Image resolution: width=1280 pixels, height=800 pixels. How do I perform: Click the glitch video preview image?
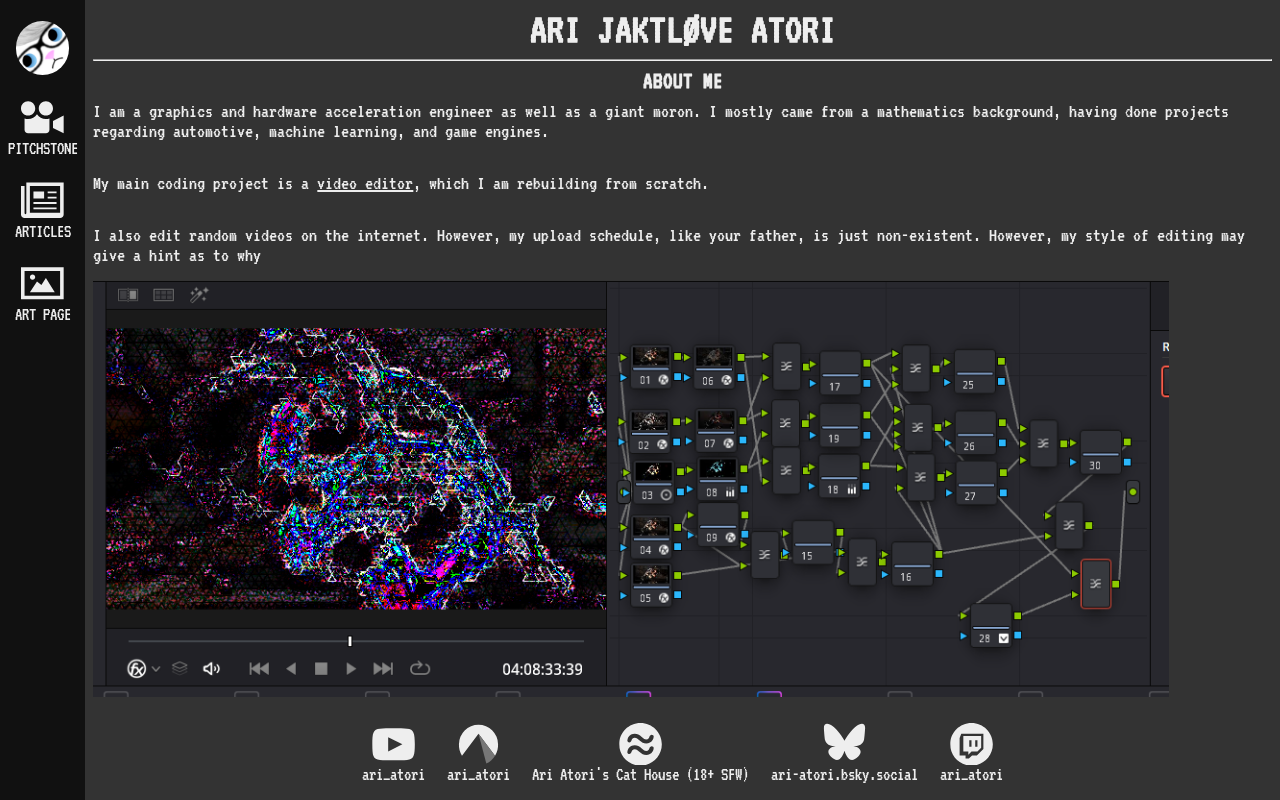pyautogui.click(x=356, y=468)
